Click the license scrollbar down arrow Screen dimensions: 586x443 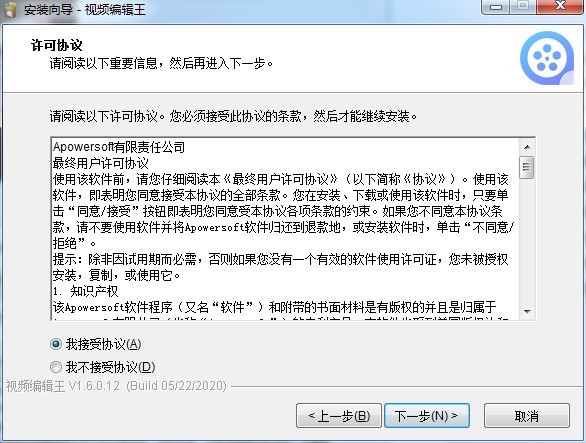coord(527,311)
